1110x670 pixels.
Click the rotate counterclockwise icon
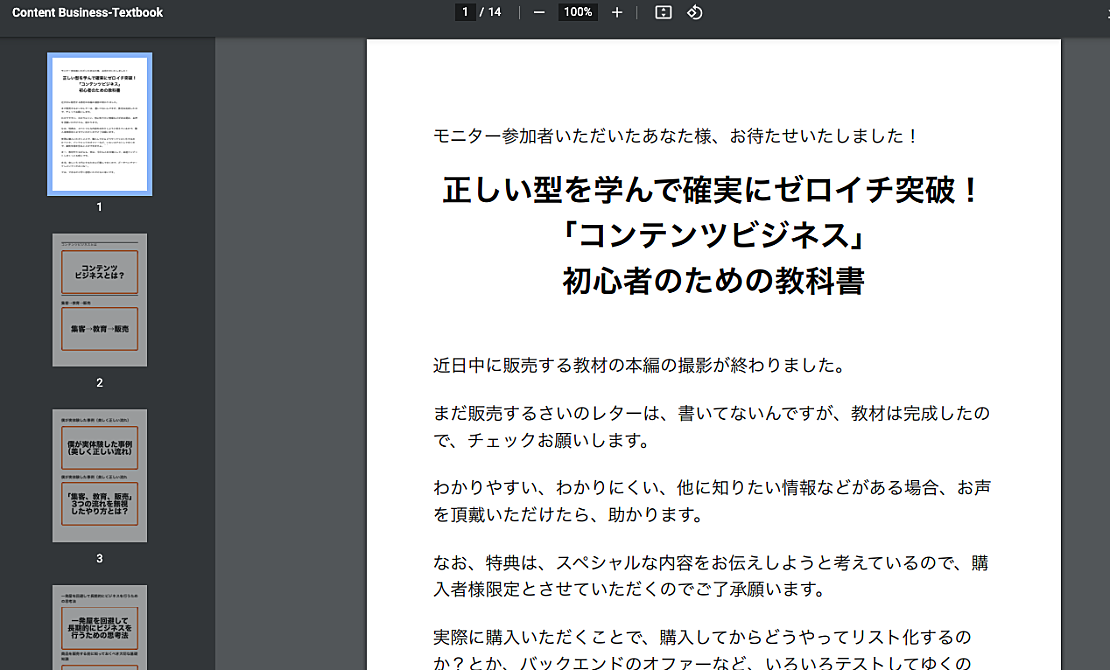pos(694,12)
